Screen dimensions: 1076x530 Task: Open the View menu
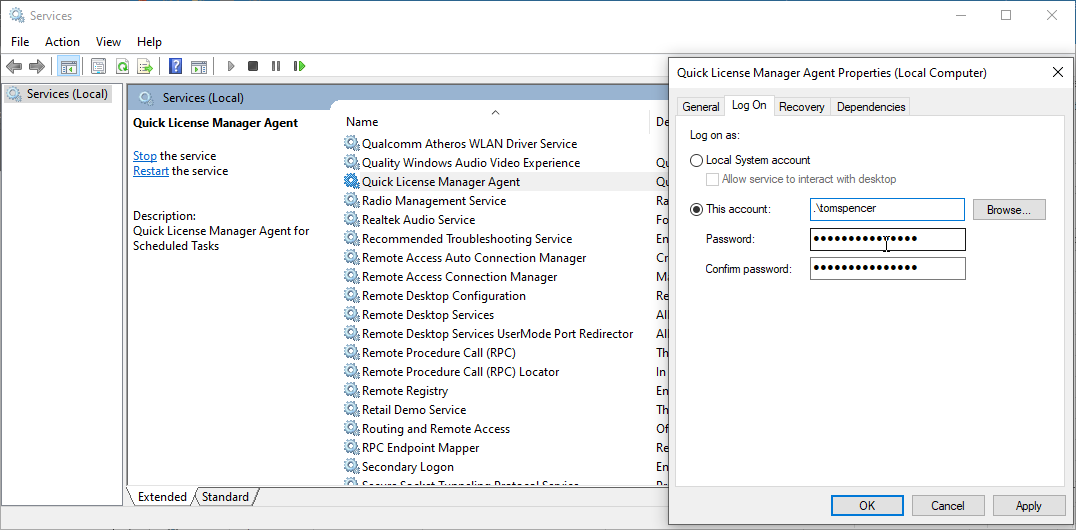pos(108,41)
